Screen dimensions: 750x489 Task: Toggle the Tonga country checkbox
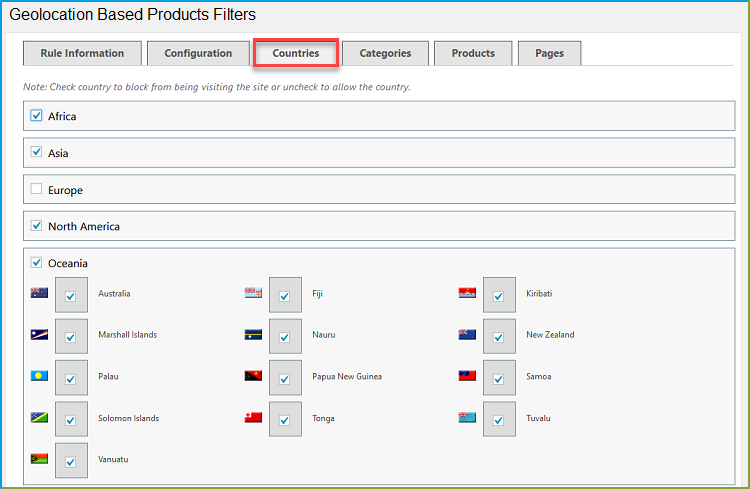[285, 419]
